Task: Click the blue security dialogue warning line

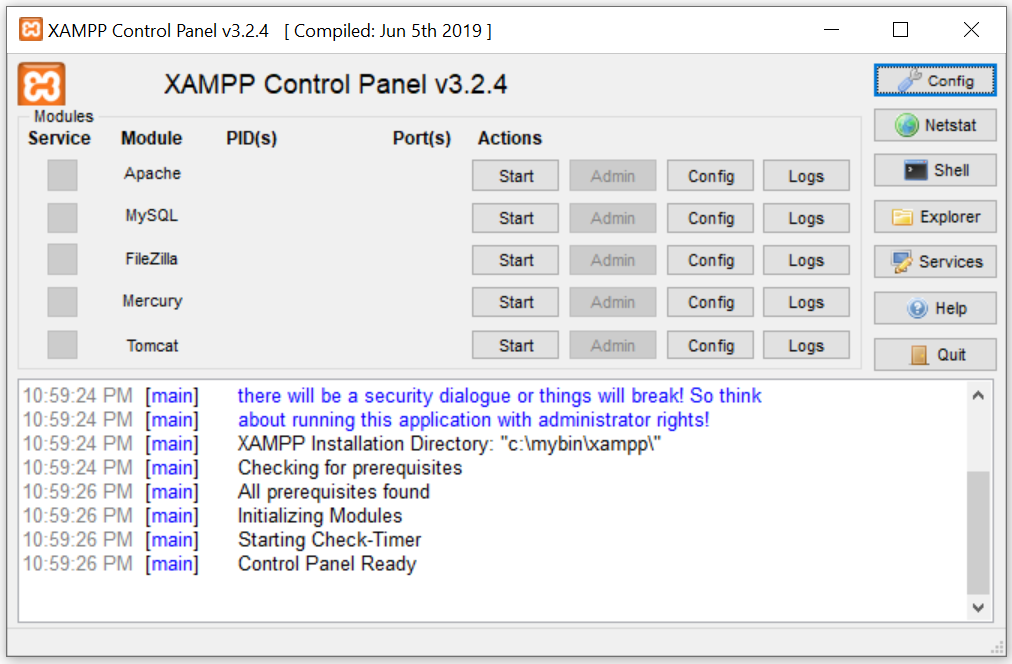Action: pos(500,396)
